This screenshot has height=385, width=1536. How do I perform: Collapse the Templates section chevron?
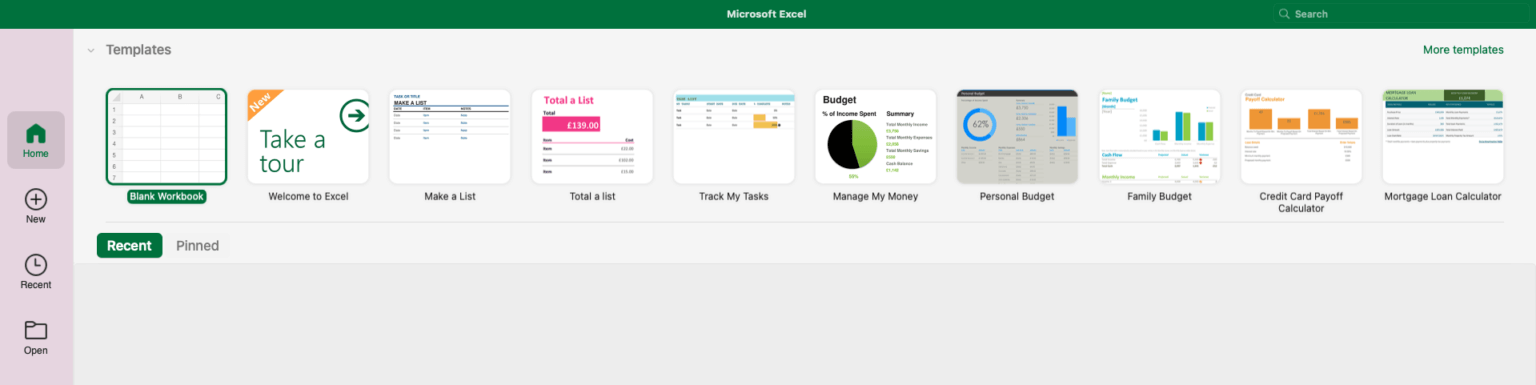[x=91, y=50]
